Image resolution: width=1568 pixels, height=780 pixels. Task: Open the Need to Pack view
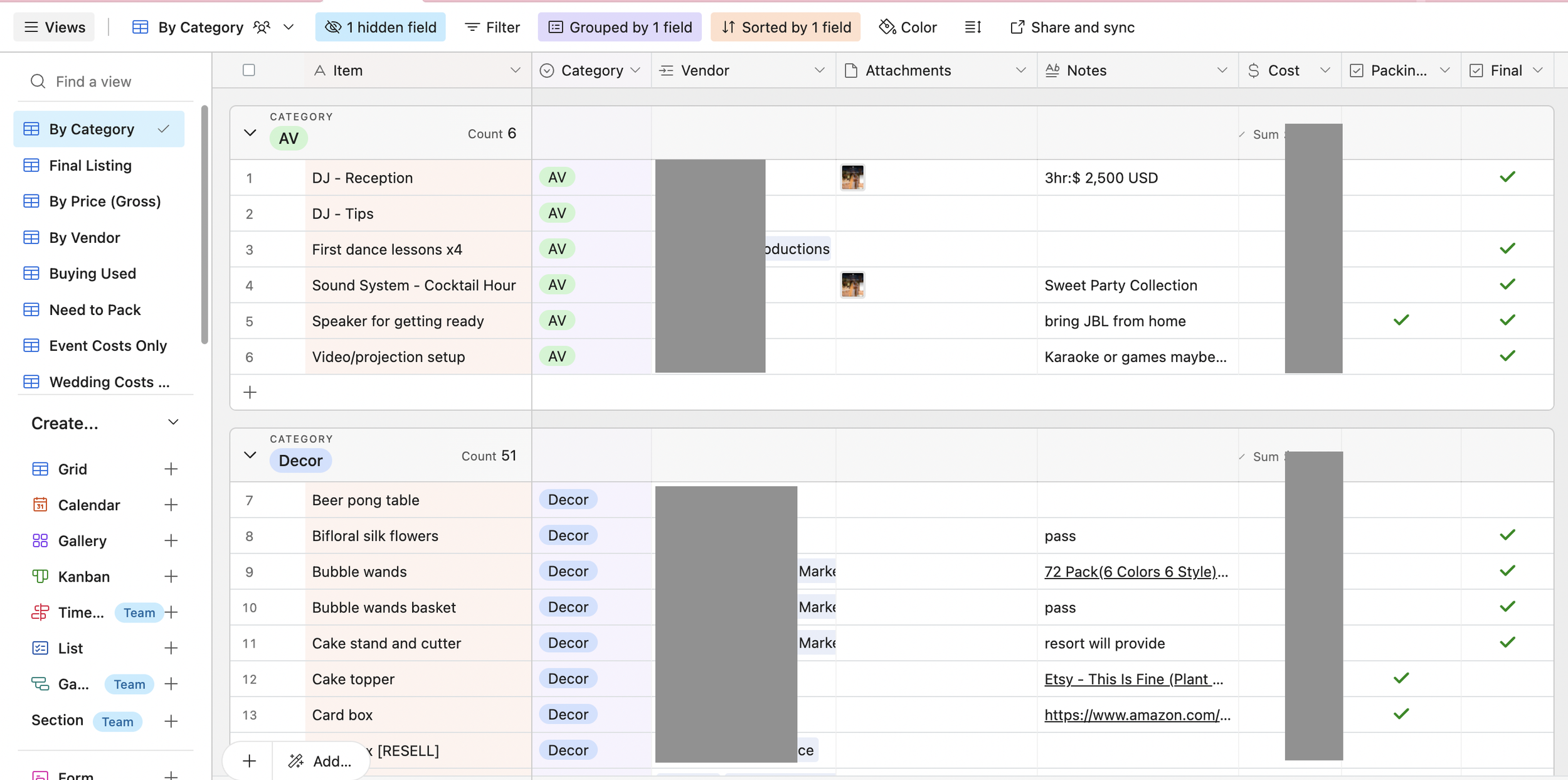tap(95, 310)
